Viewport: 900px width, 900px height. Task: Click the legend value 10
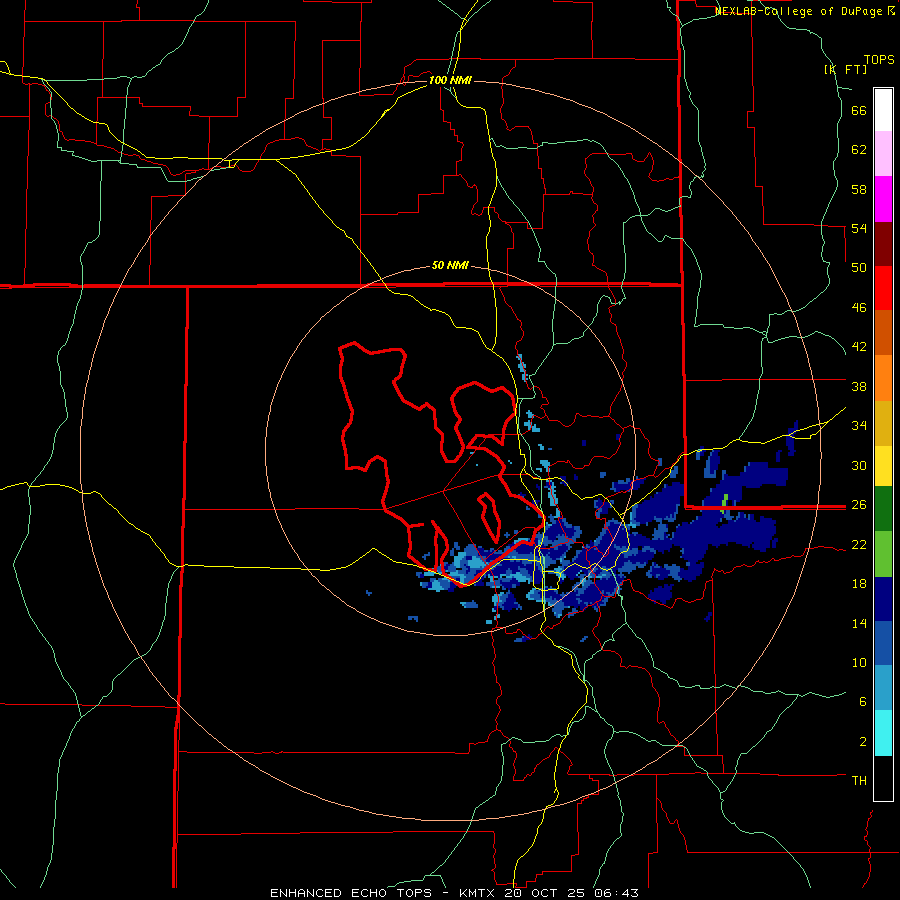coord(859,662)
